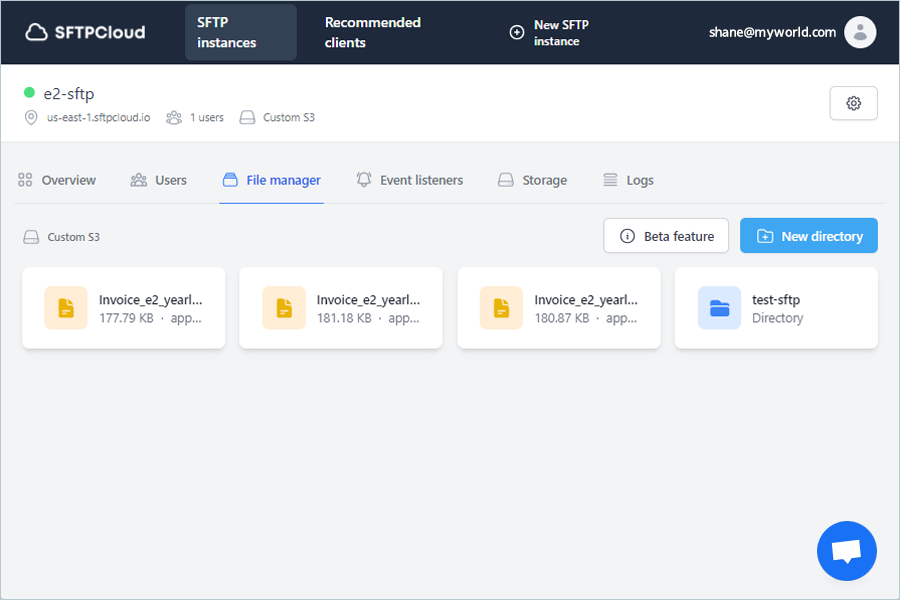Open the 181.18 KB invoice file card
The height and width of the screenshot is (600, 900).
coord(341,308)
